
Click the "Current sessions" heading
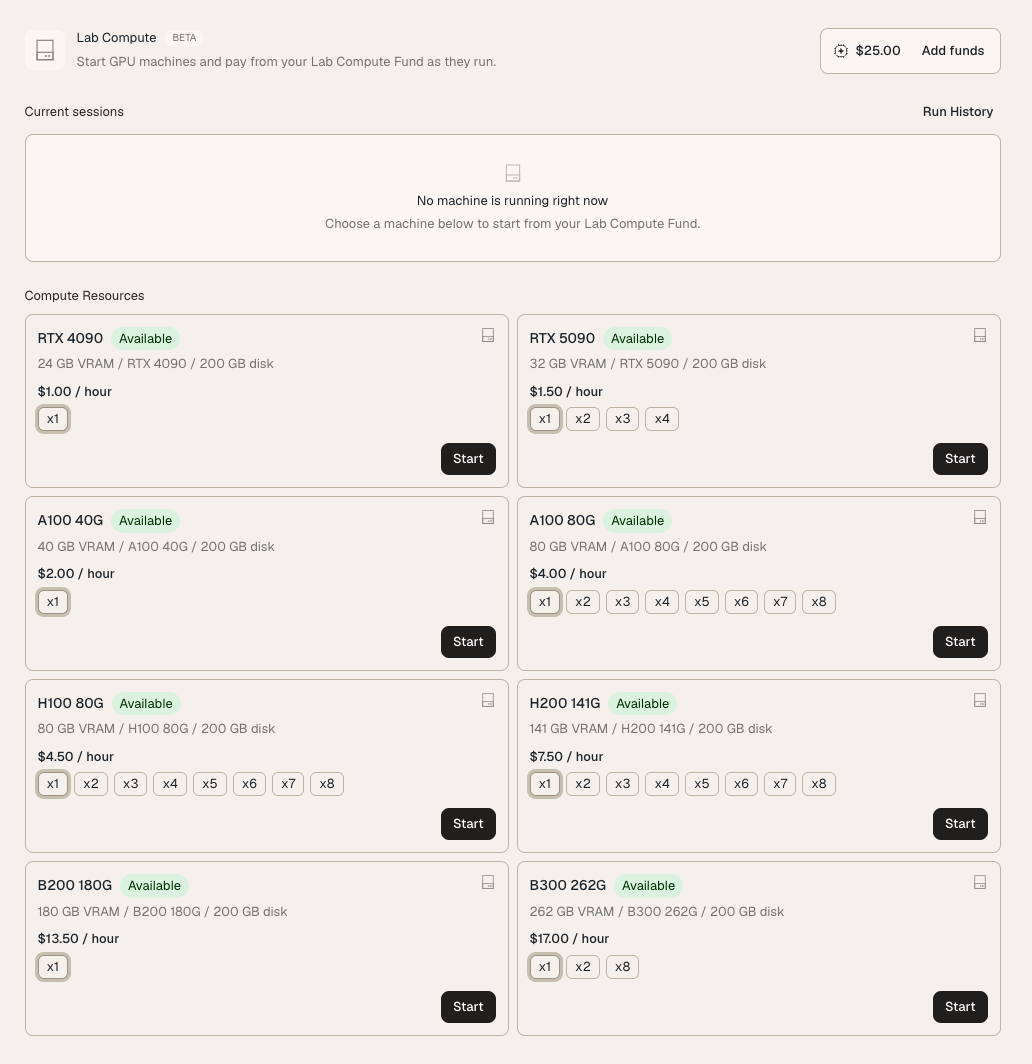coord(74,112)
